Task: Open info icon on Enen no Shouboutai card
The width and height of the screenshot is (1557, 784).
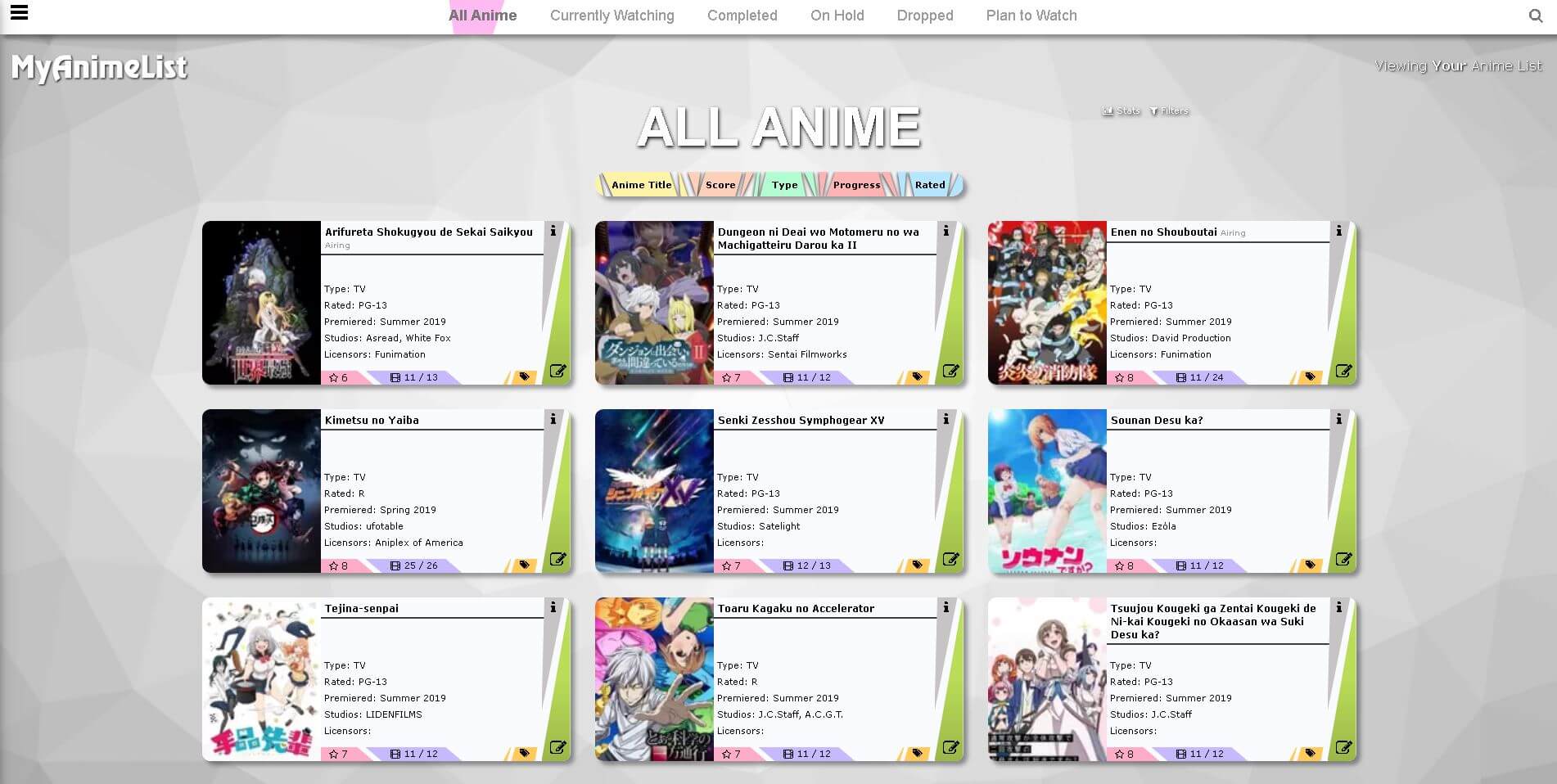Action: (x=1339, y=232)
